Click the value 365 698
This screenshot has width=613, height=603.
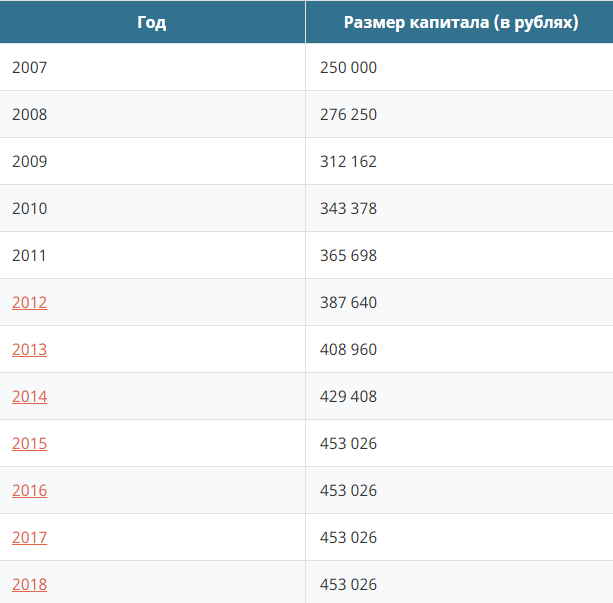coord(348,255)
